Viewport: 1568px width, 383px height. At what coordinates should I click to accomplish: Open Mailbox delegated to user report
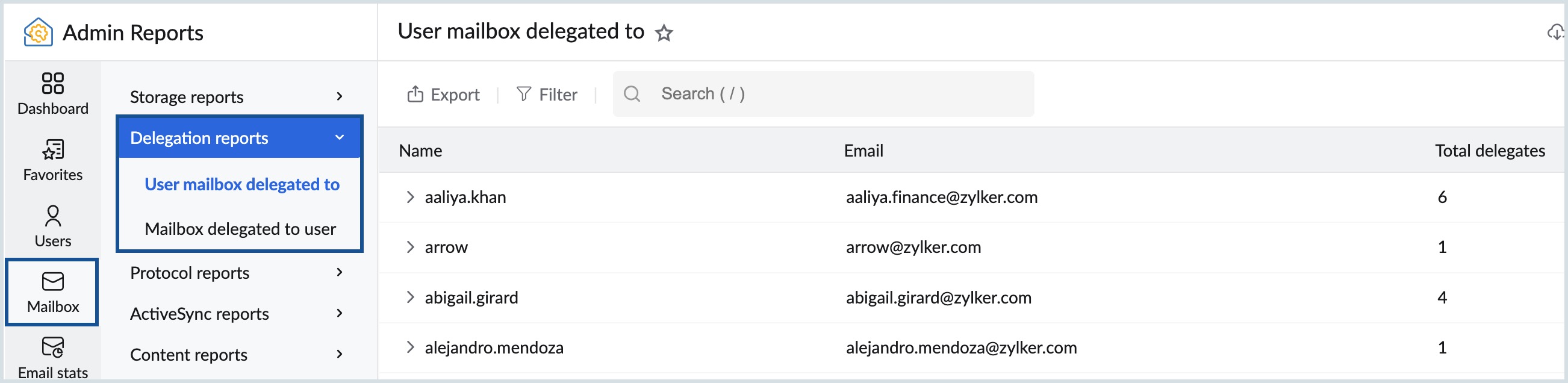point(240,229)
